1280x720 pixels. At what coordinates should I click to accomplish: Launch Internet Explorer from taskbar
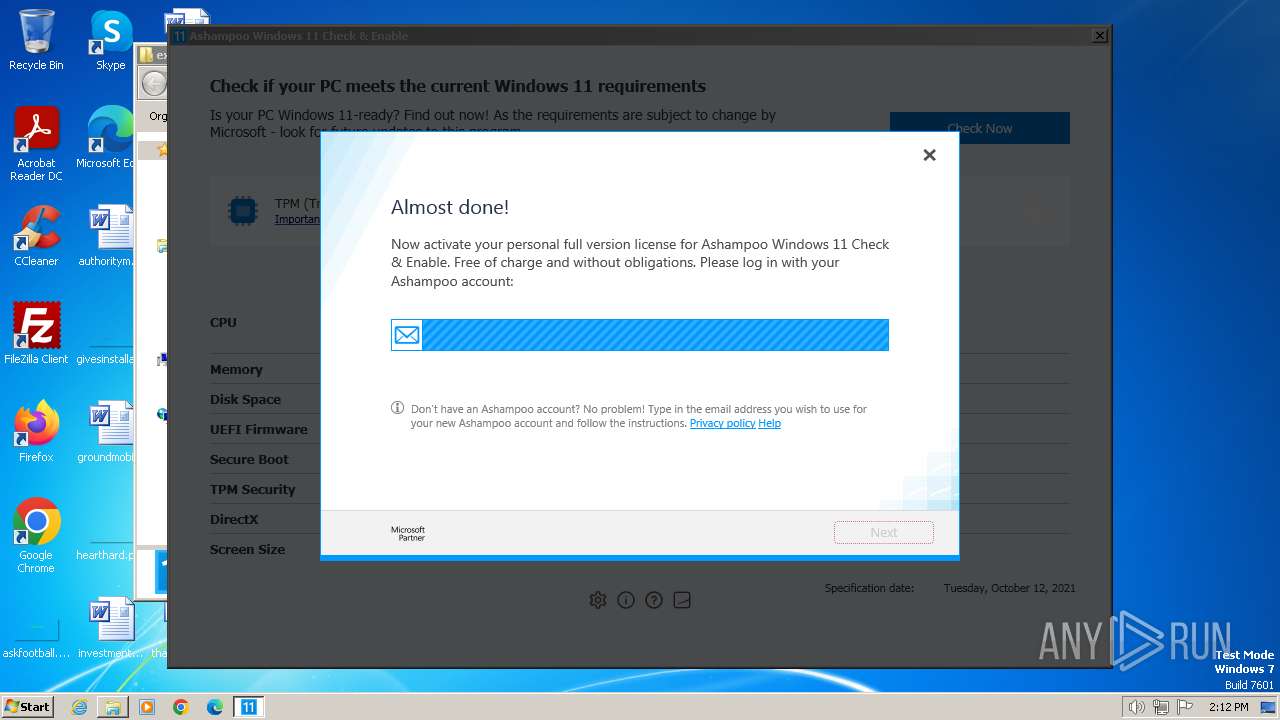pyautogui.click(x=79, y=707)
